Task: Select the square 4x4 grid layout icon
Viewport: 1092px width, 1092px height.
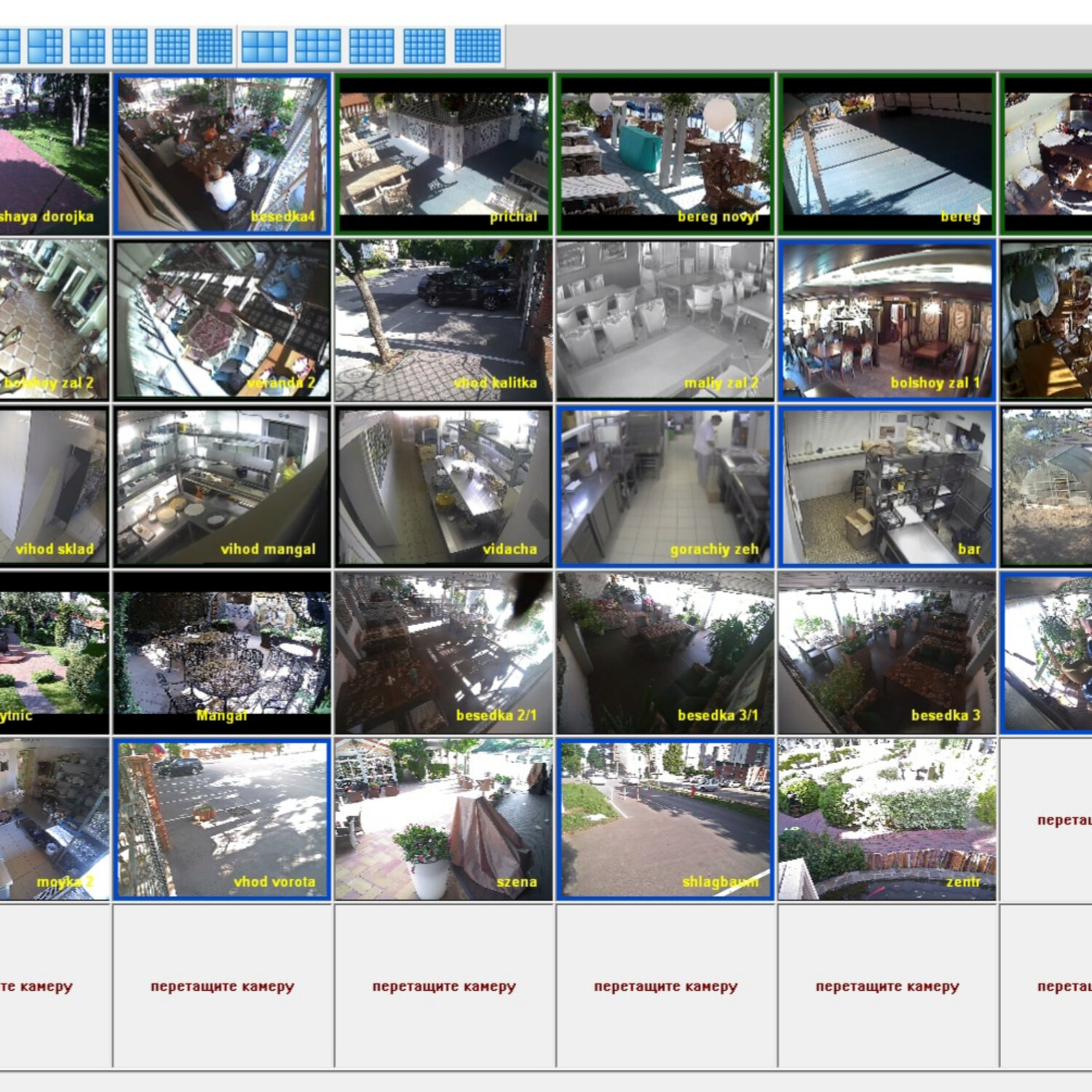Action: (130, 46)
